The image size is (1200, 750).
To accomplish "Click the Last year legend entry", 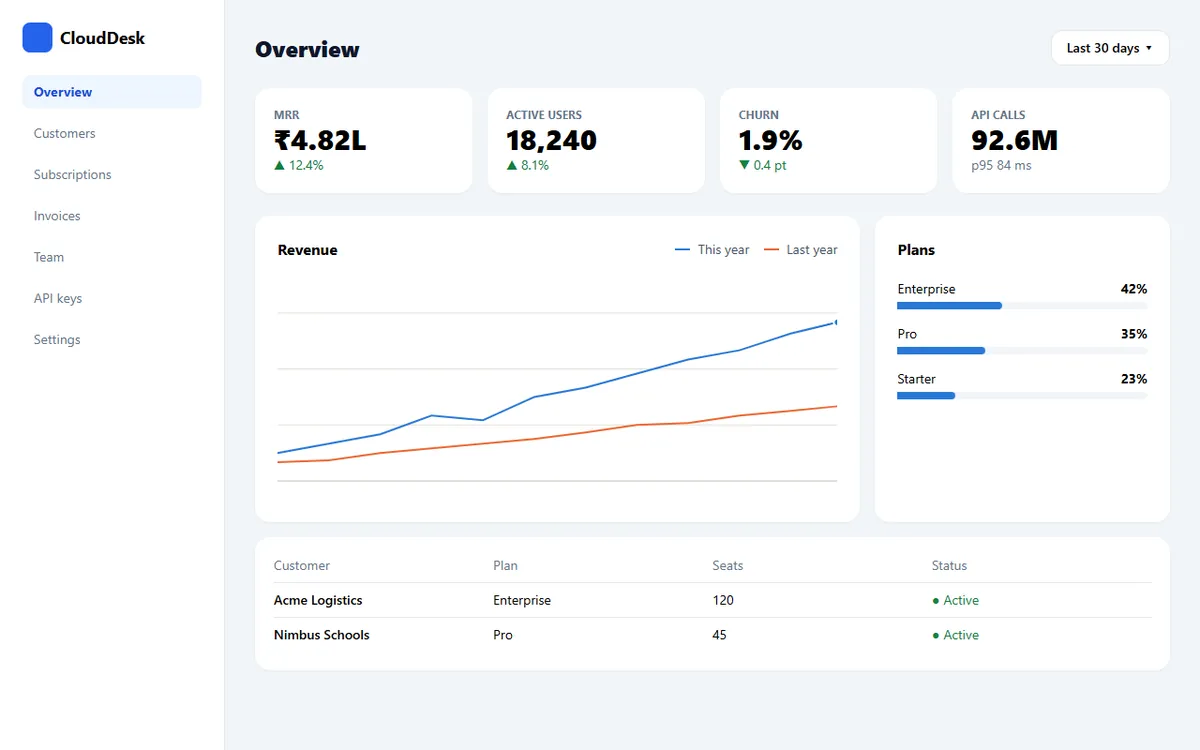I will click(801, 250).
